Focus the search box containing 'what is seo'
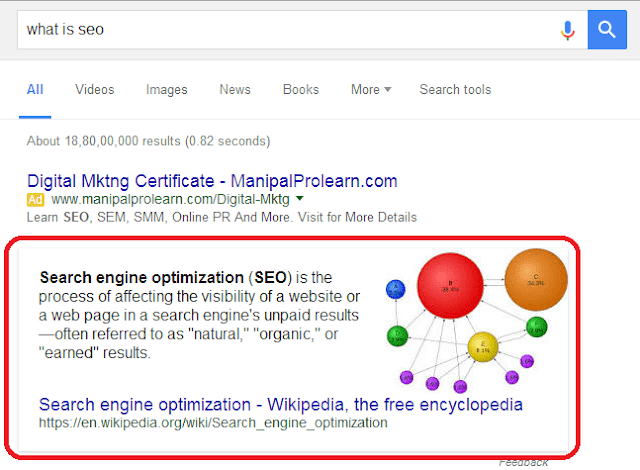 280,29
